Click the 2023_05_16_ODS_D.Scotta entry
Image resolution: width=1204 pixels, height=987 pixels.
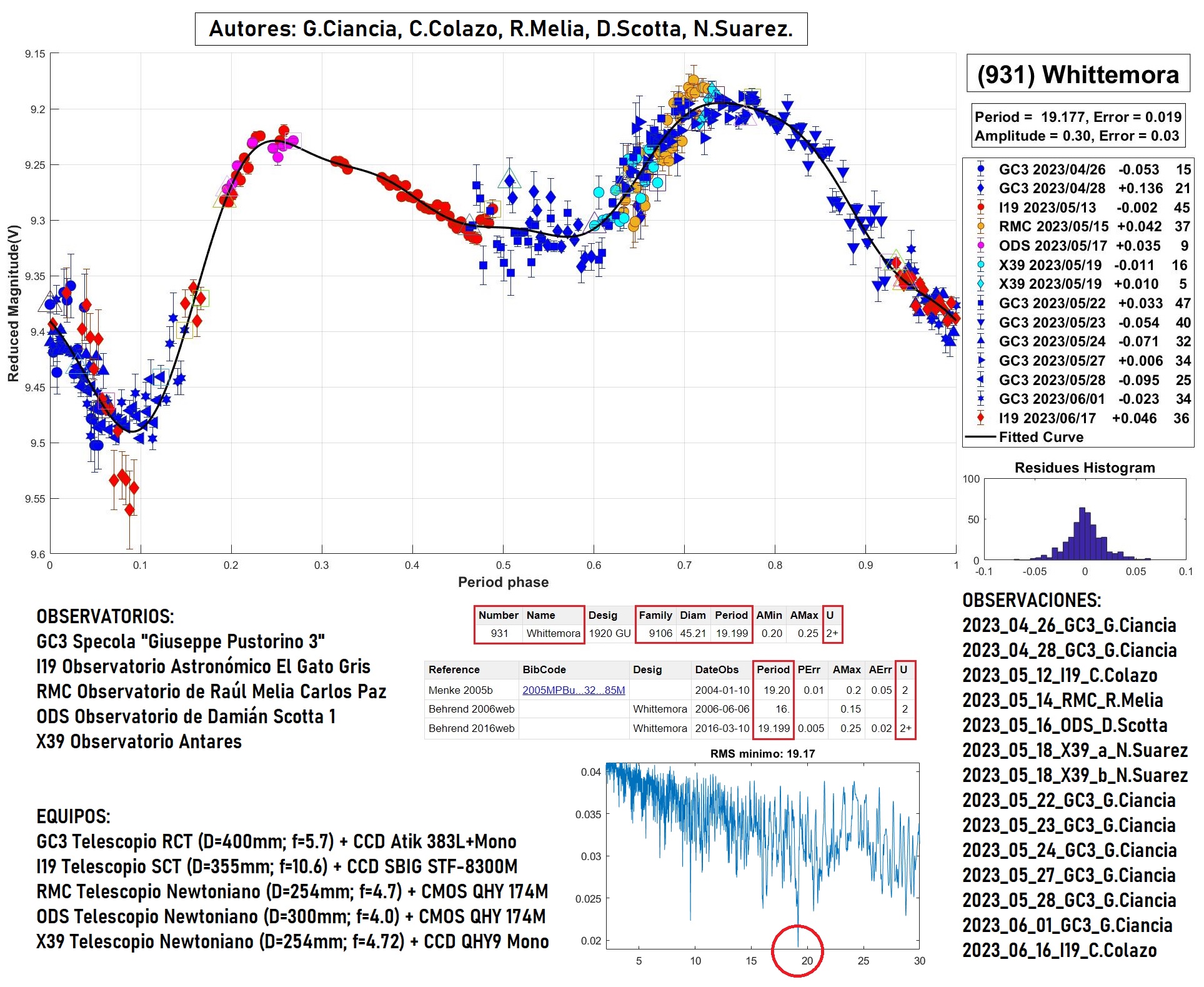tap(1065, 725)
